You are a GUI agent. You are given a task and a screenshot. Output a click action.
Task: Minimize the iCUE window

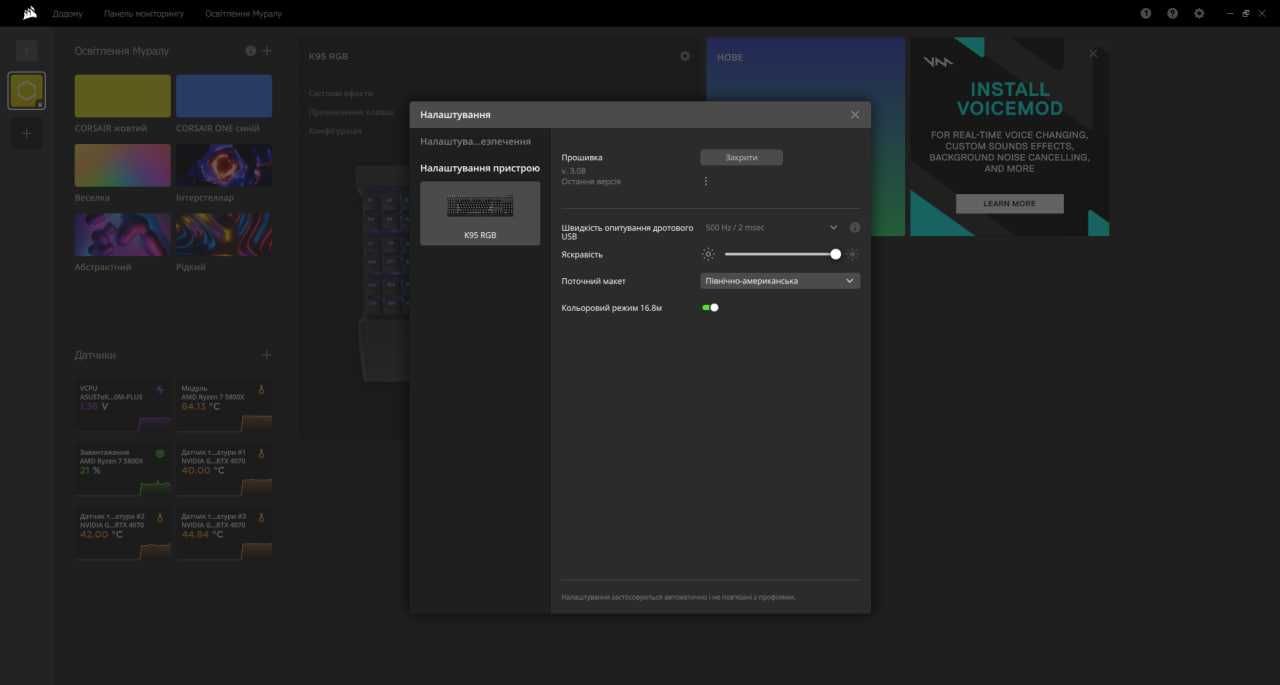[x=1229, y=13]
